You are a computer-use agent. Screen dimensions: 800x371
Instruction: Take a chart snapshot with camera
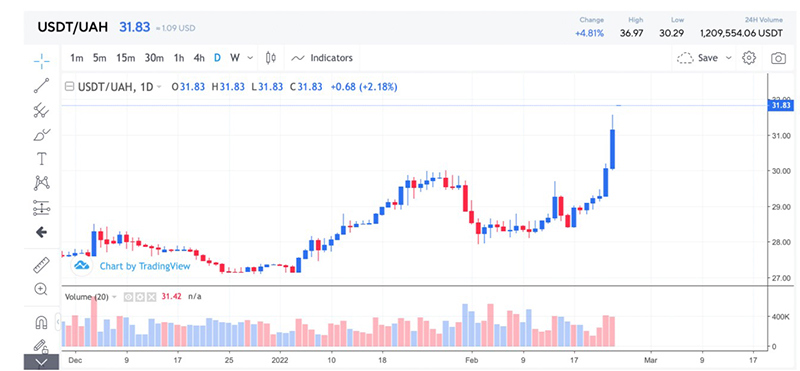(x=778, y=58)
